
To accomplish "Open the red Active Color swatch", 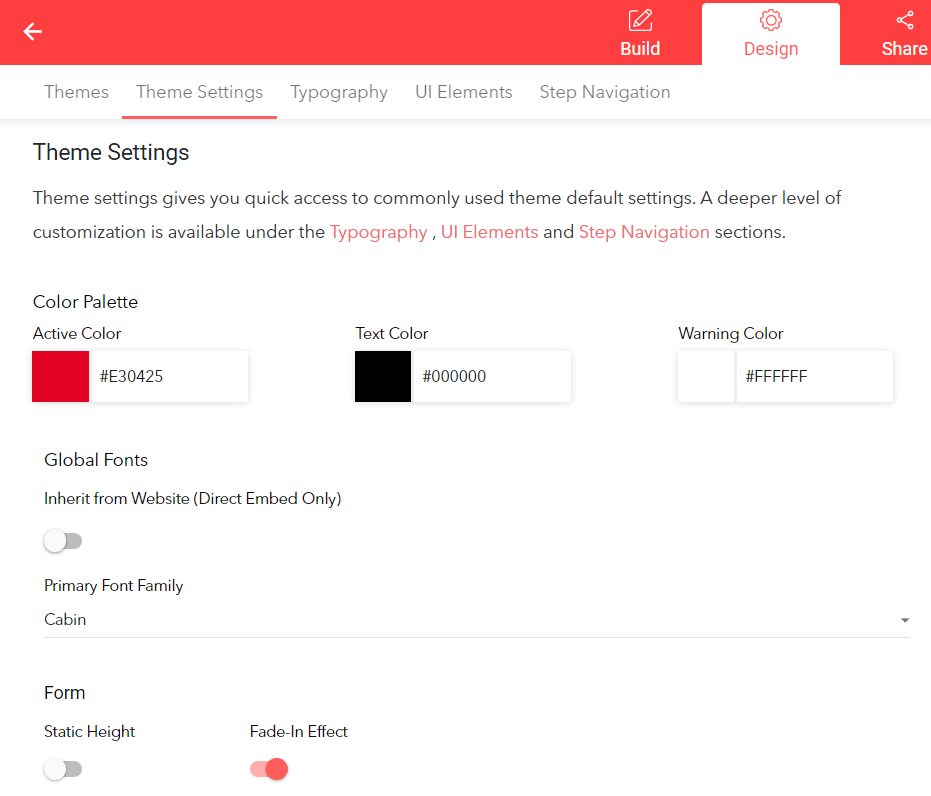I will click(61, 376).
